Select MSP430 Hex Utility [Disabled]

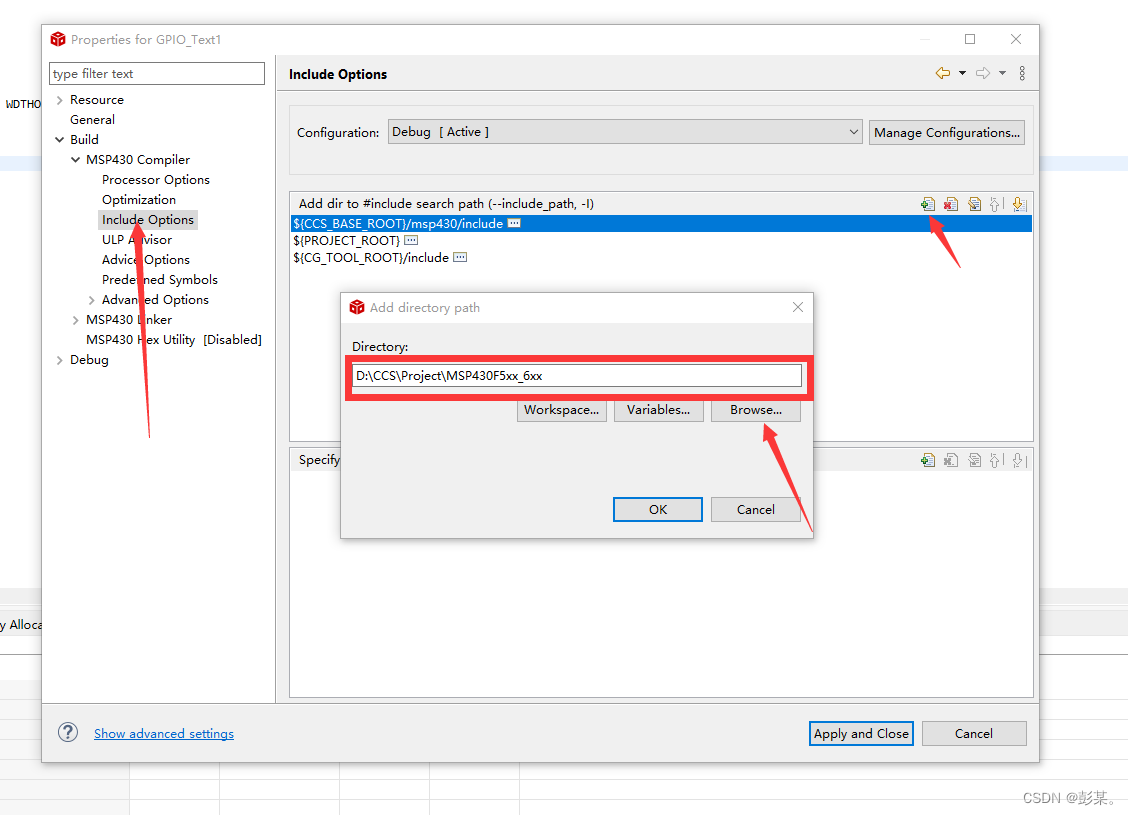click(173, 340)
